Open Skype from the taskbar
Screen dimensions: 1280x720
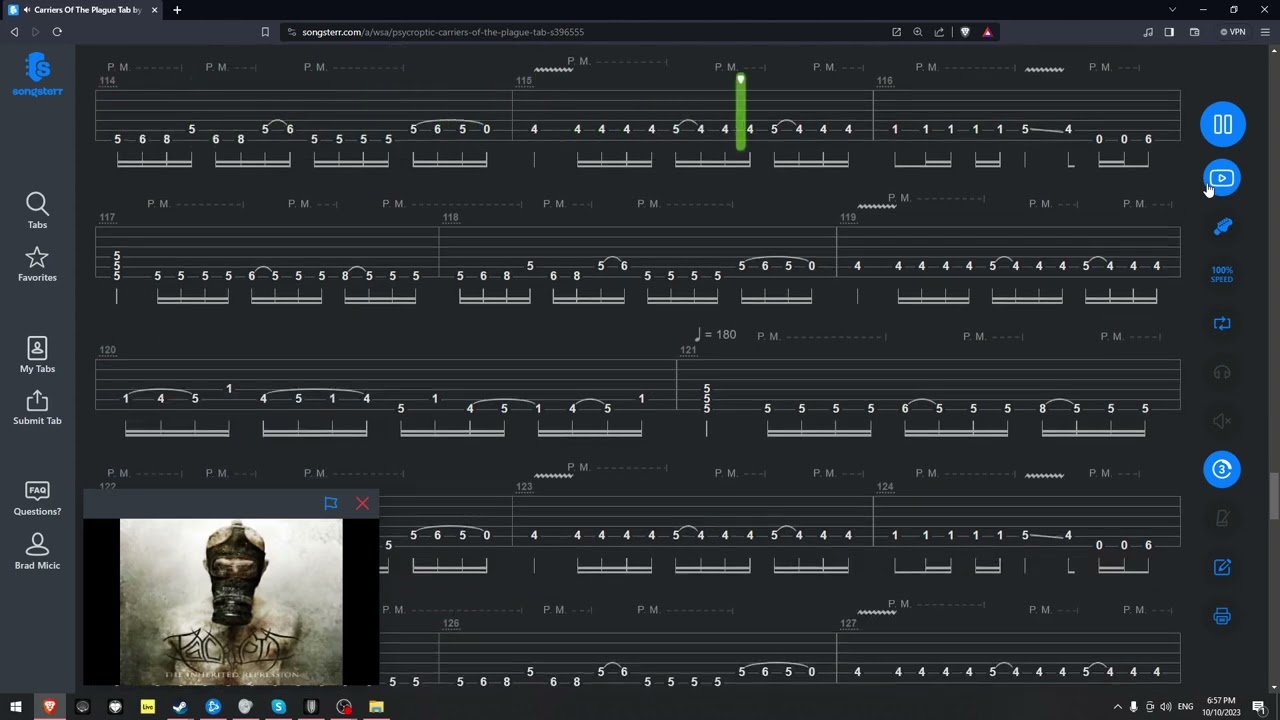pos(278,707)
